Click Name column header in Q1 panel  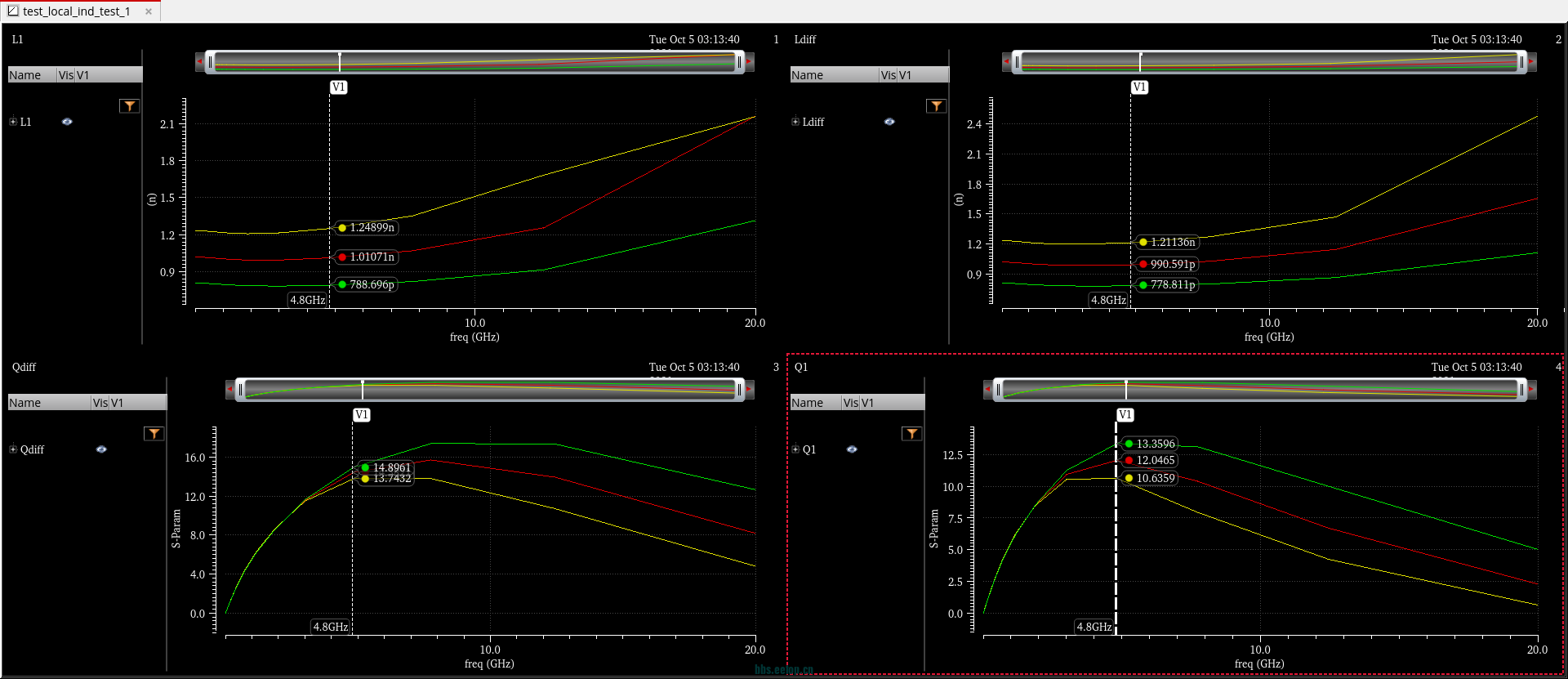816,403
